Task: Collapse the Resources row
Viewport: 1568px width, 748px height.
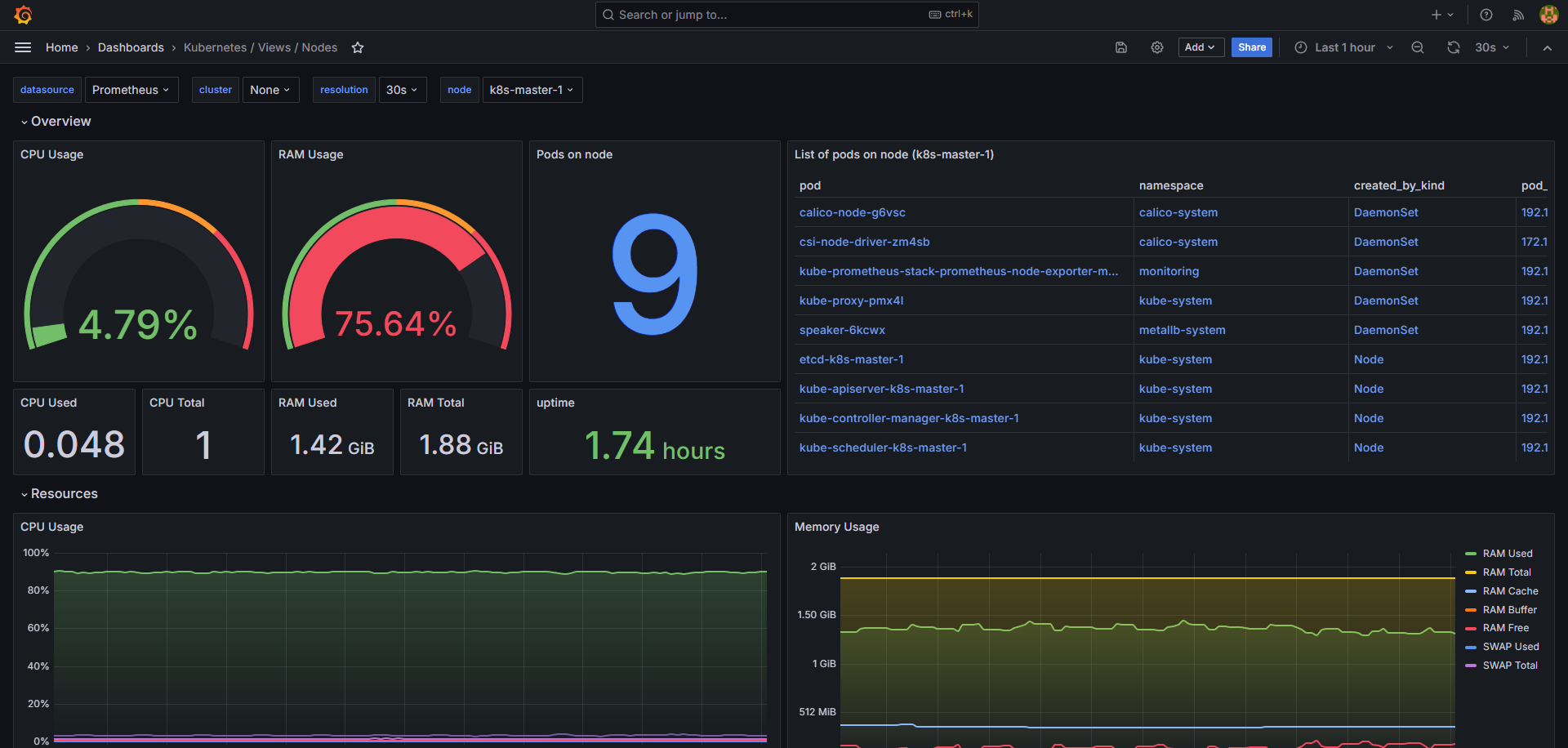Action: (59, 494)
